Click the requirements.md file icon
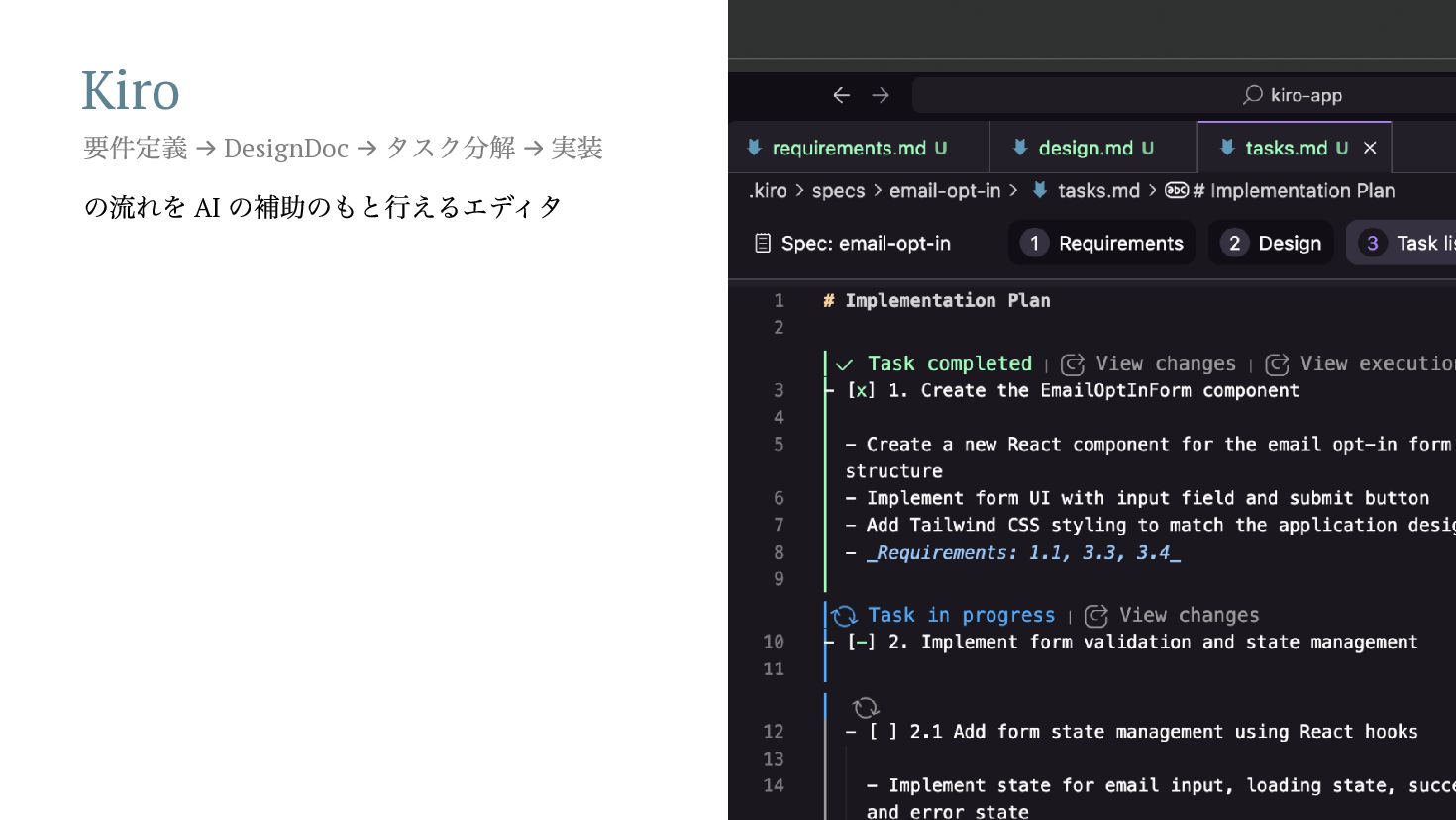Image resolution: width=1456 pixels, height=820 pixels. [754, 148]
